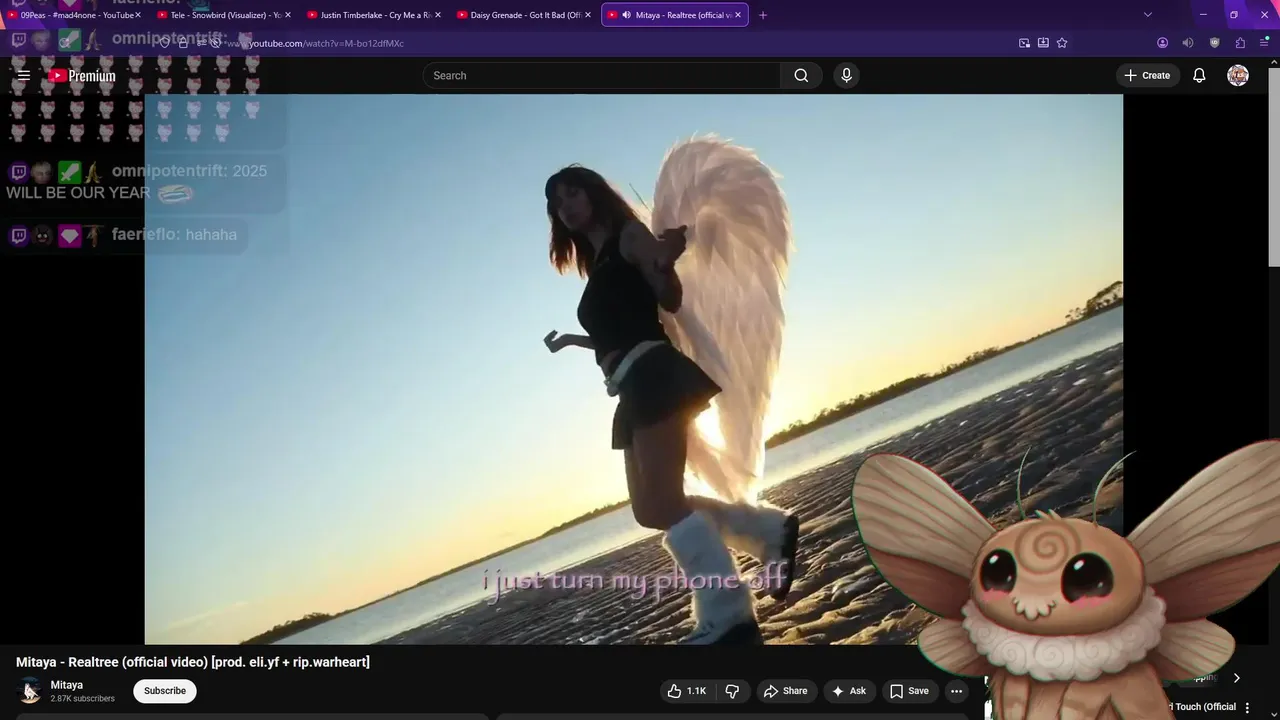Screen dimensions: 1280x720
Task: Save the video to a playlist
Action: pos(909,691)
